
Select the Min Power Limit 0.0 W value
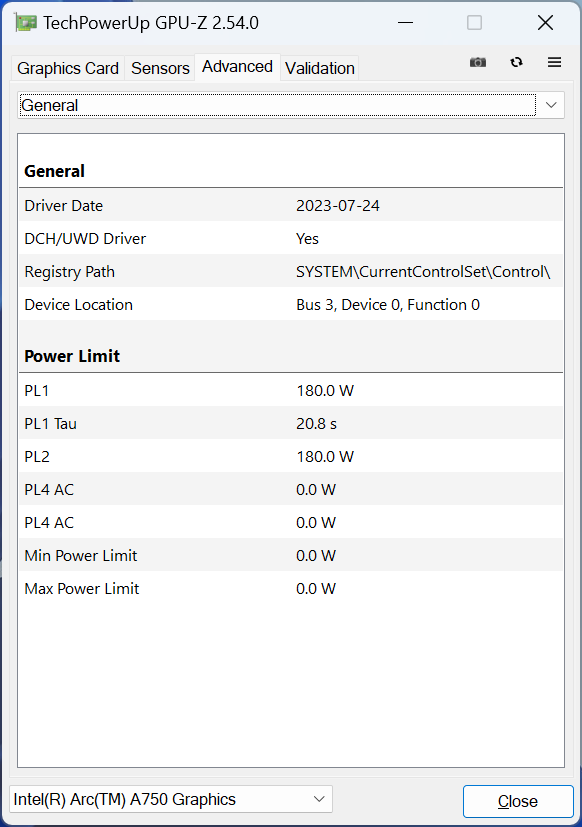[x=316, y=555]
